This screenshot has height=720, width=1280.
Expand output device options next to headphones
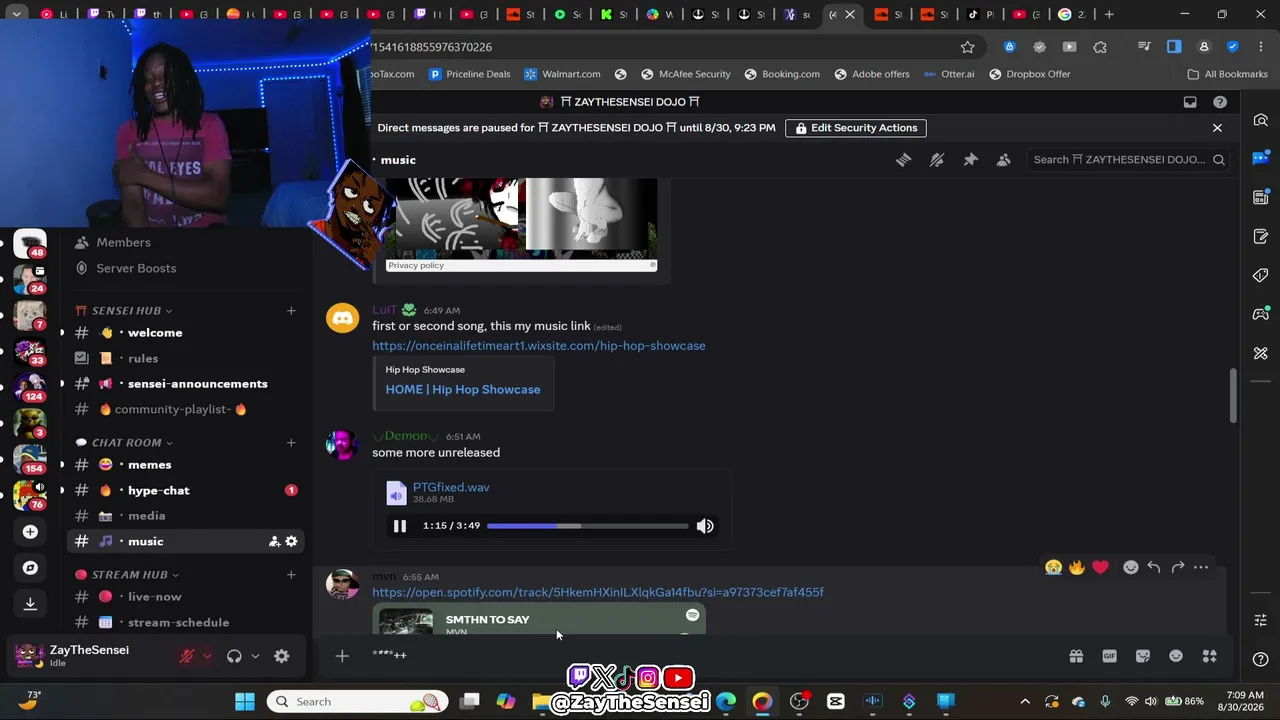coord(255,656)
